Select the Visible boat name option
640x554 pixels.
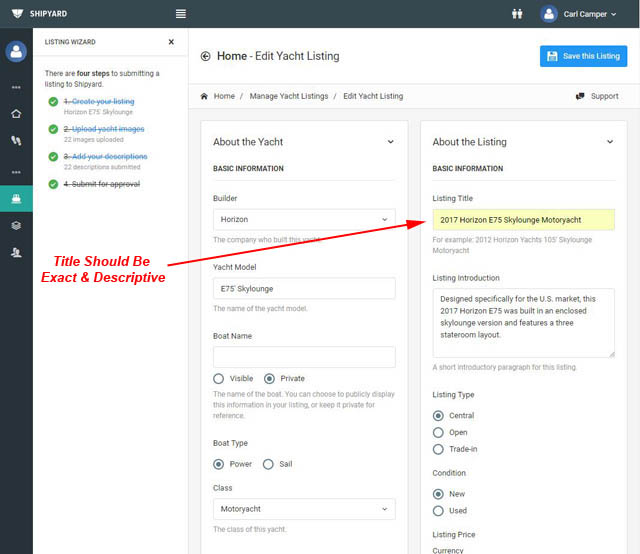[220, 379]
